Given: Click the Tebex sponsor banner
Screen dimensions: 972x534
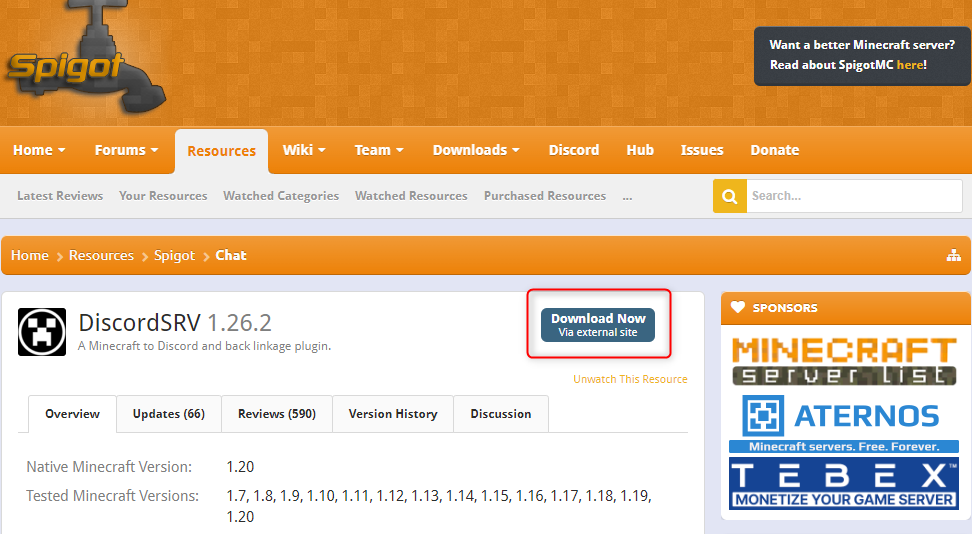Looking at the screenshot, I should coord(843,484).
